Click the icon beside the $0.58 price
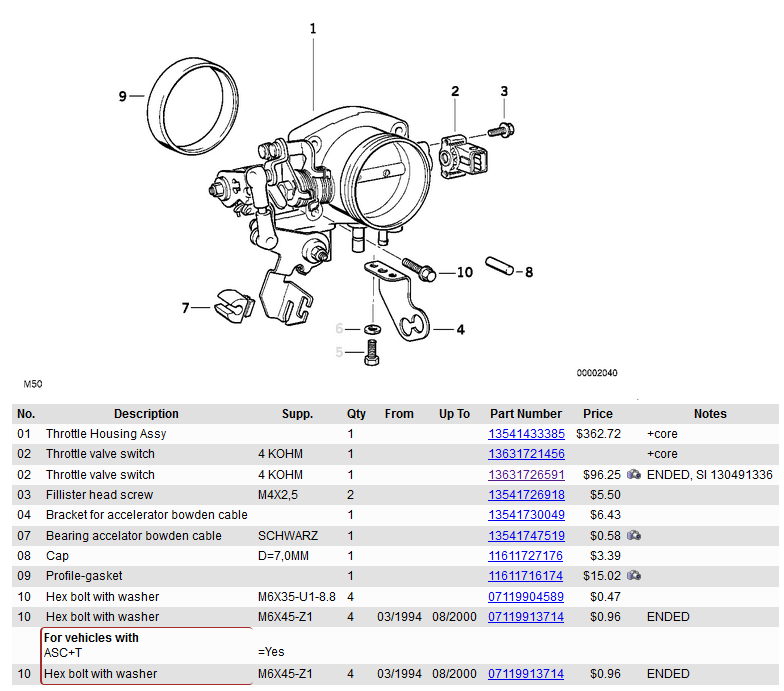 pyautogui.click(x=633, y=536)
